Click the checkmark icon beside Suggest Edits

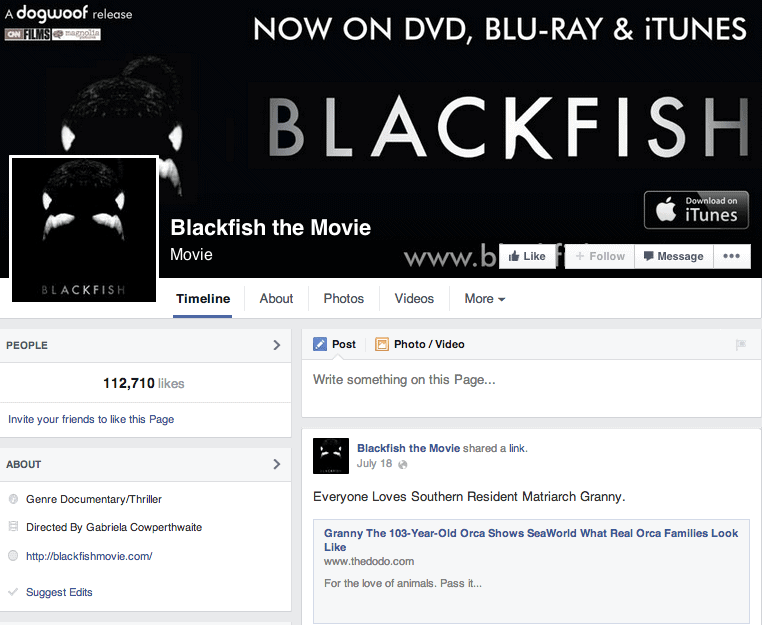13,592
